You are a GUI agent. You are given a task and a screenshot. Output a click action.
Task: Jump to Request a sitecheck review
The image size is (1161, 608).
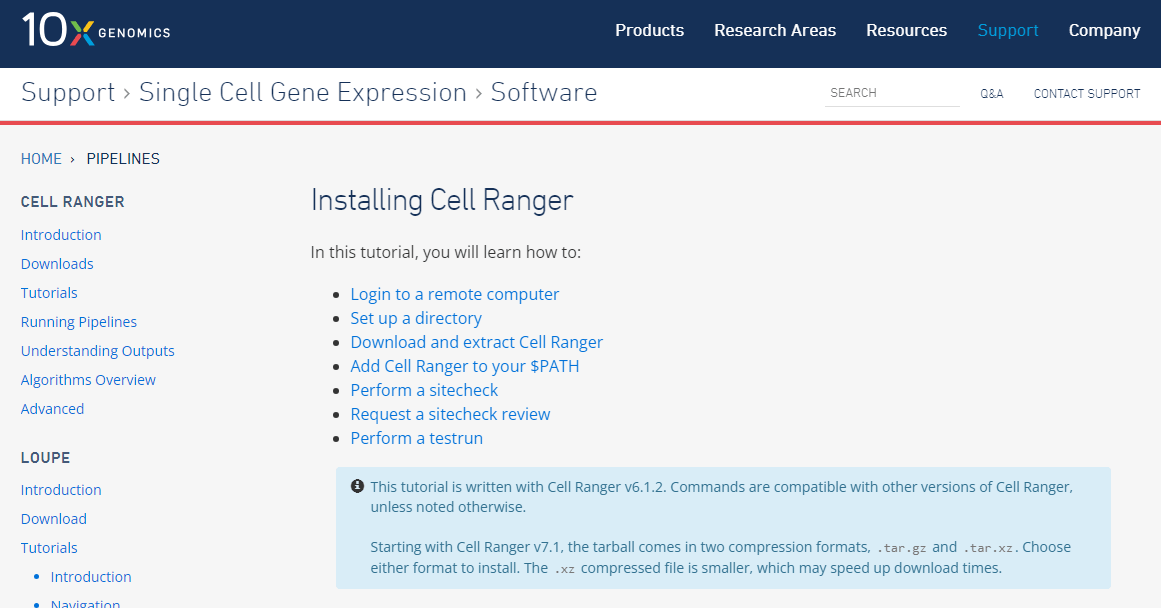tap(450, 414)
